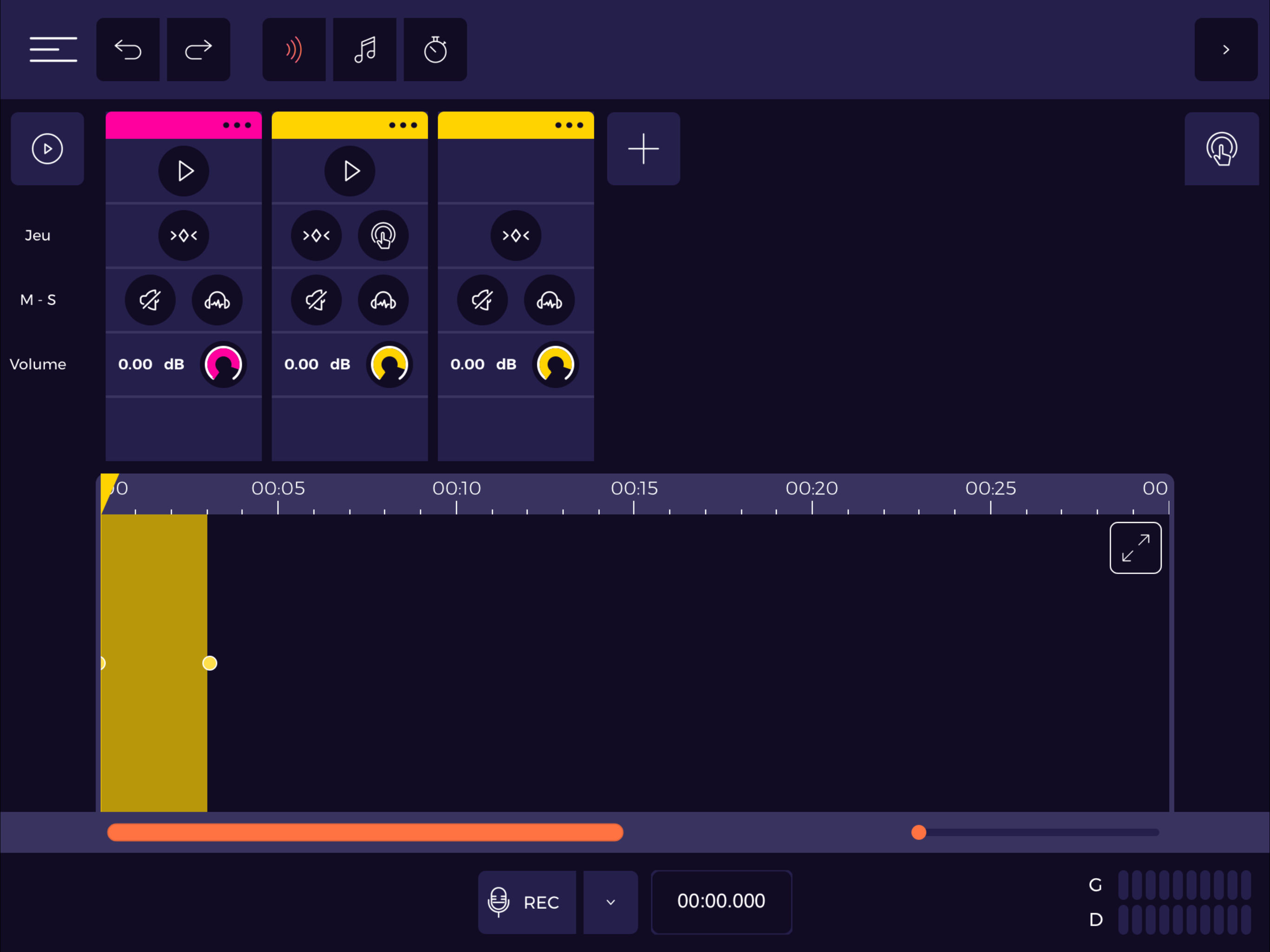Open the hamburger main menu
1270x952 pixels.
click(x=53, y=49)
